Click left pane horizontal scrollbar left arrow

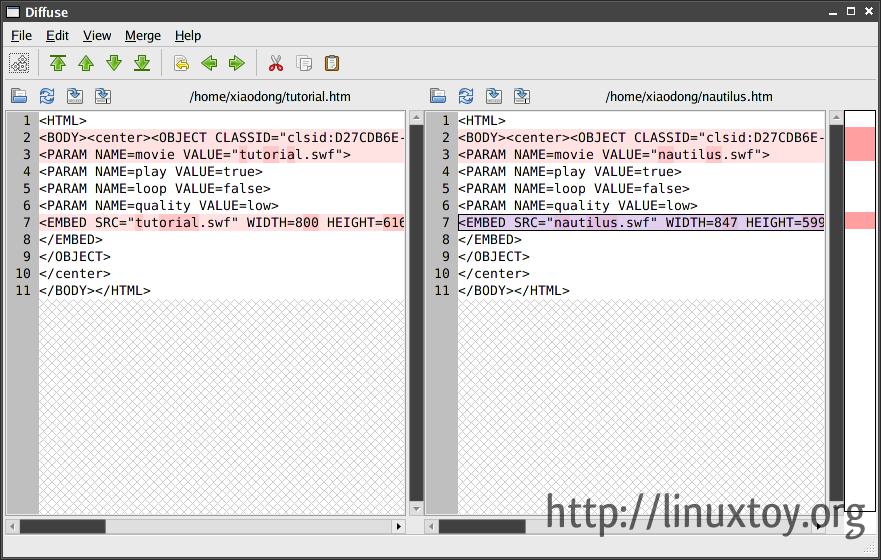click(12, 526)
